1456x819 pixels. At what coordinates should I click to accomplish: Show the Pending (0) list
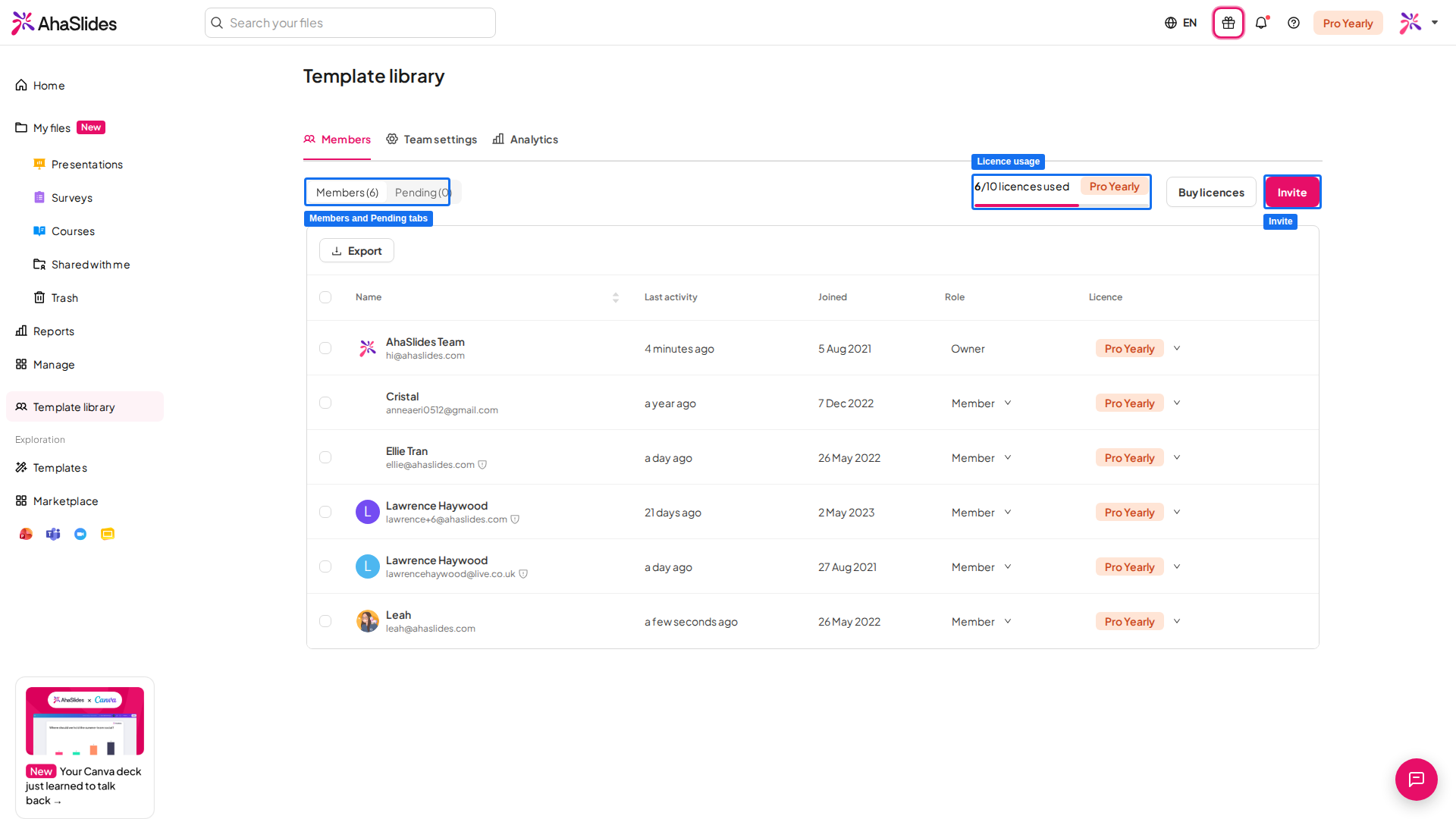coord(422,193)
